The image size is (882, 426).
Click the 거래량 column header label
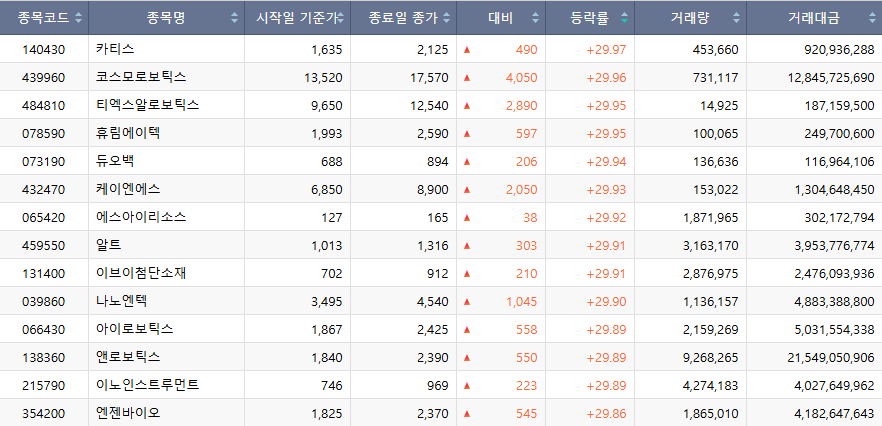[x=690, y=18]
